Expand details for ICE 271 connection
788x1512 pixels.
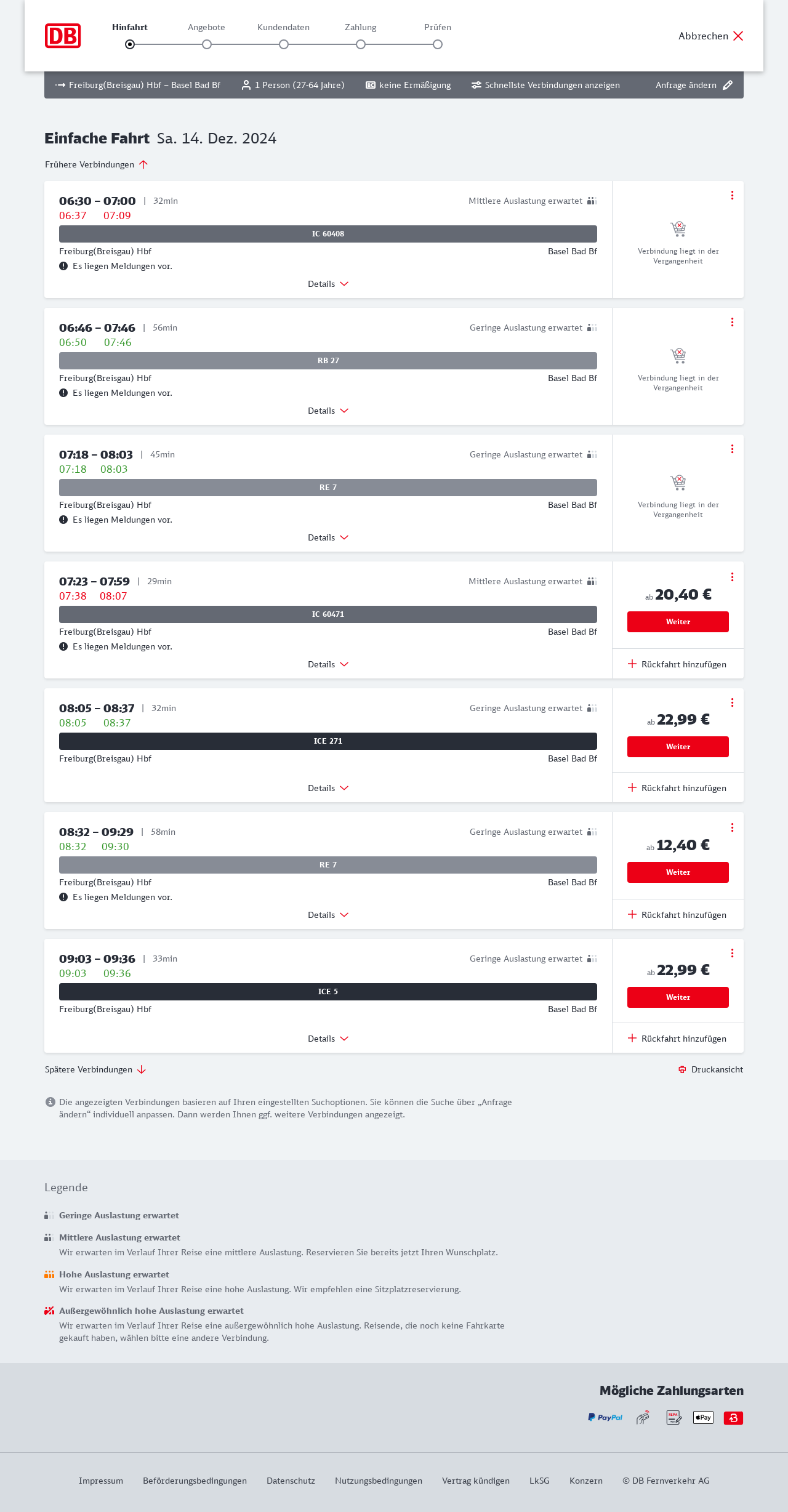coord(328,788)
